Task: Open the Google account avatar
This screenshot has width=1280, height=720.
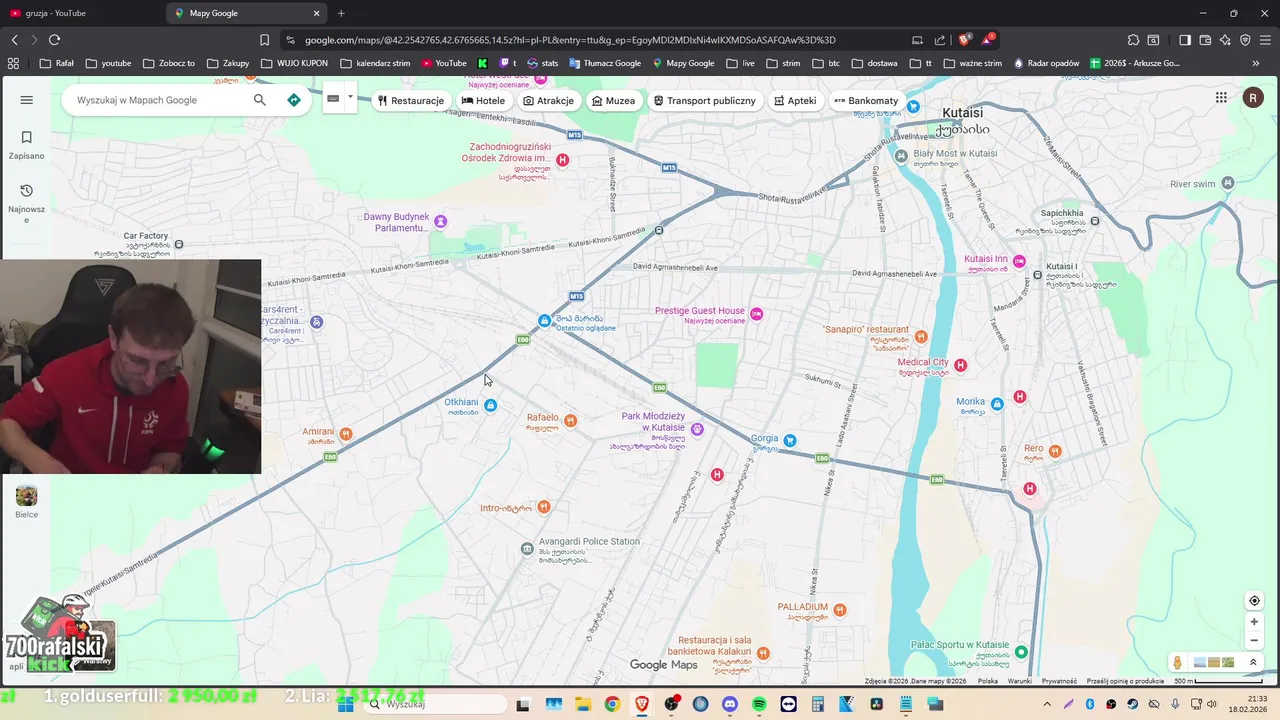Action: [1253, 97]
